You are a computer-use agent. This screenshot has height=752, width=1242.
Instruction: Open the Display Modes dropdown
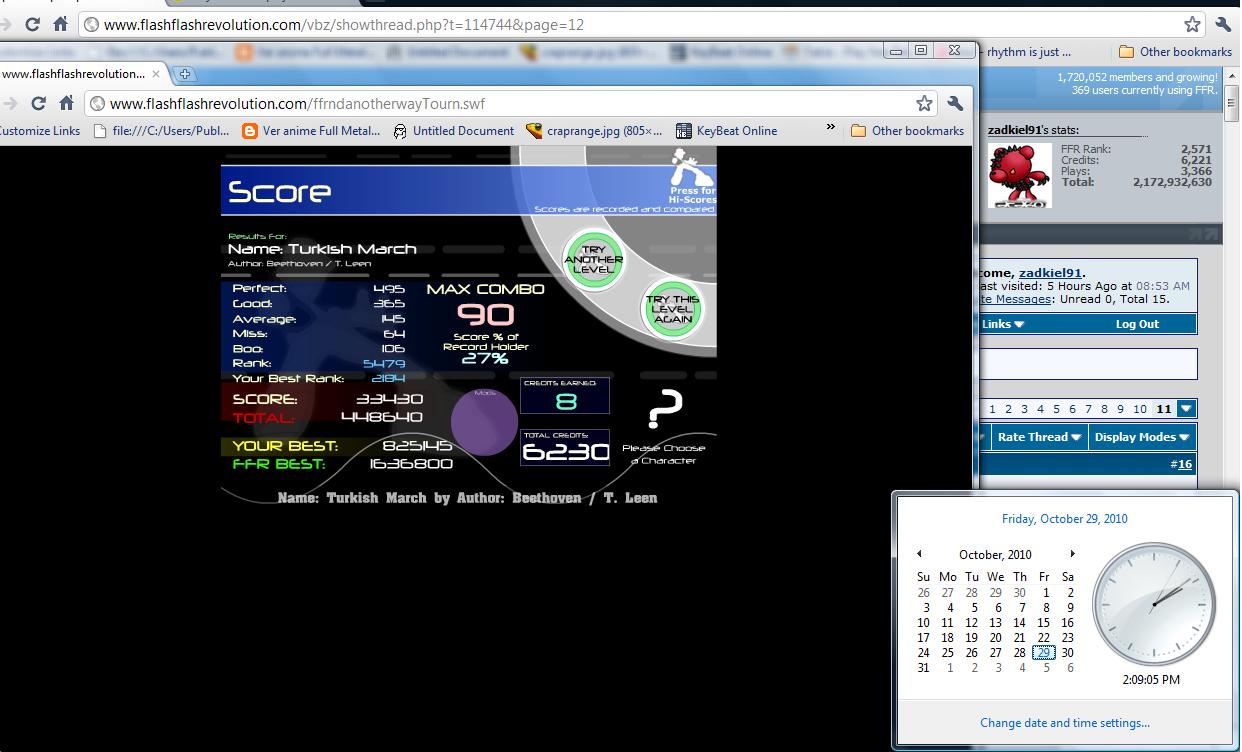pos(1142,437)
